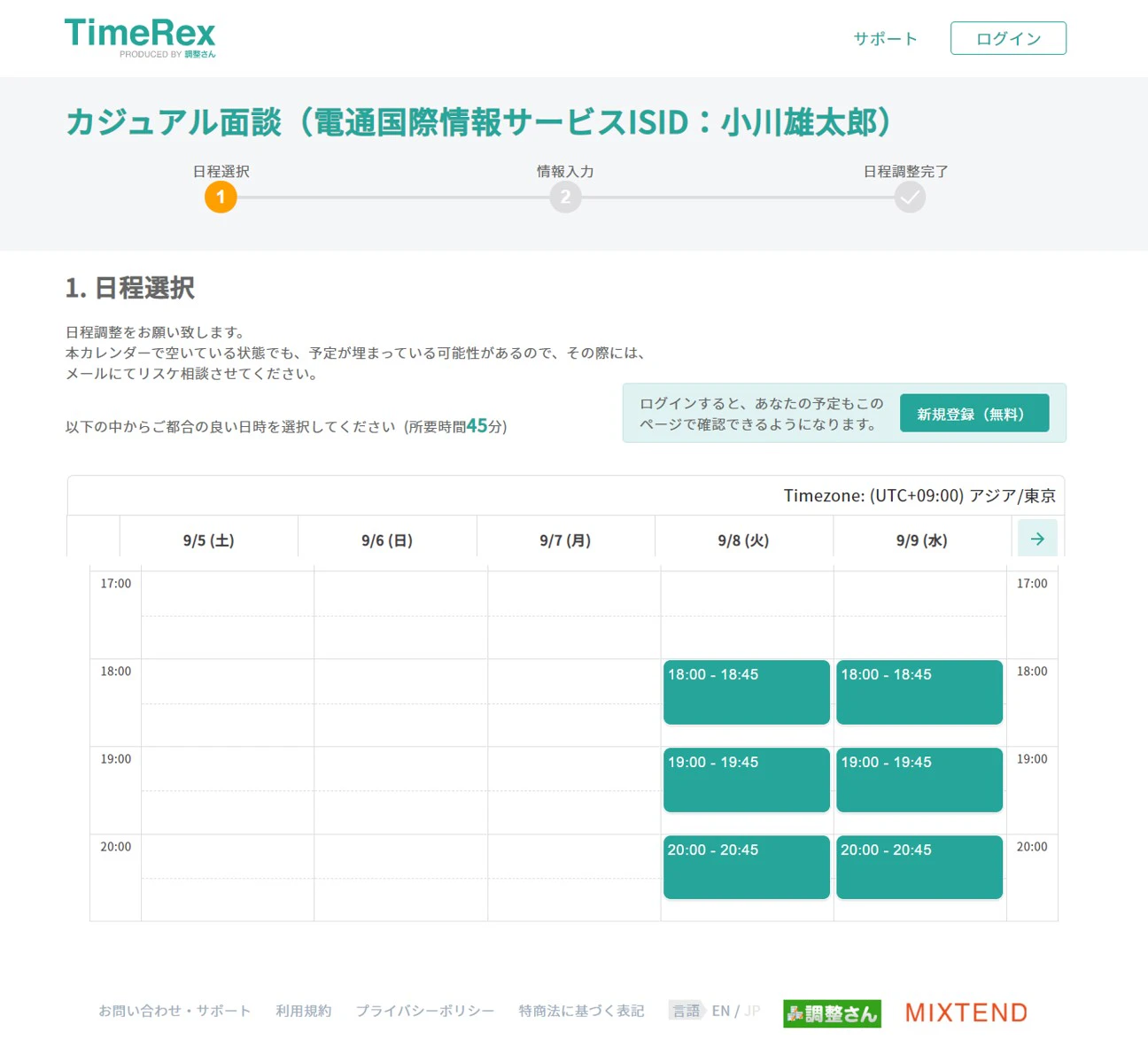Select 9/9 20:00 - 20:45 slot
This screenshot has height=1040, width=1148.
tap(919, 867)
